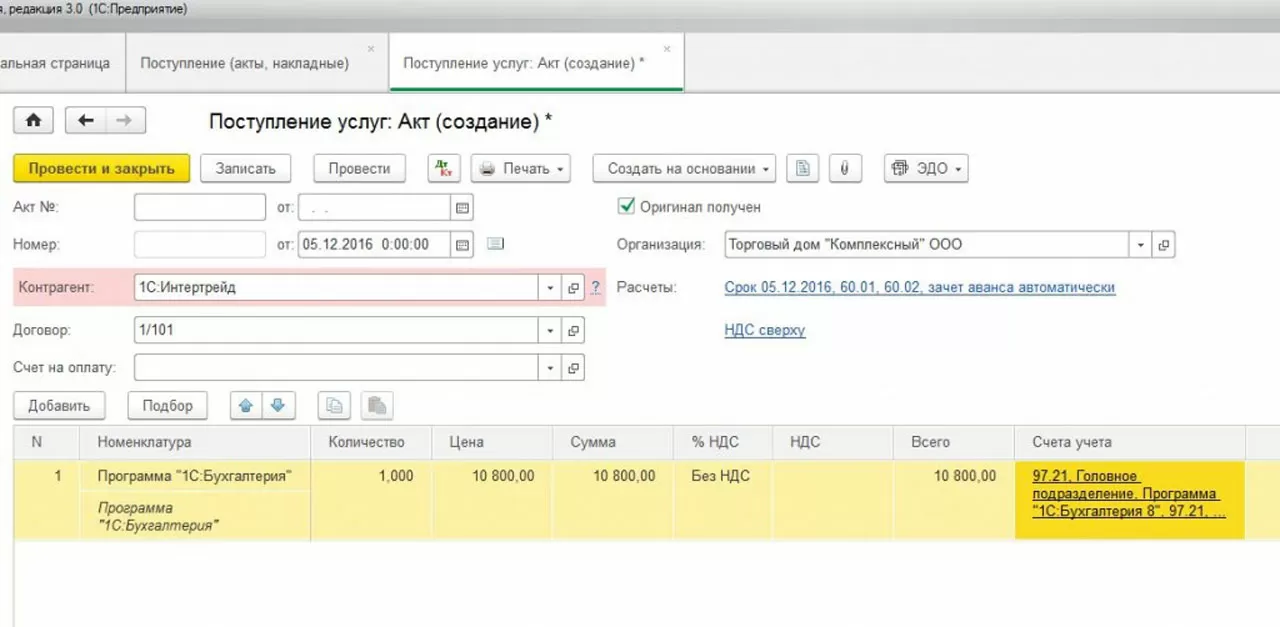Screen dimensions: 1280x627
Task: Expand the Контрагент dropdown list
Action: [x=550, y=288]
